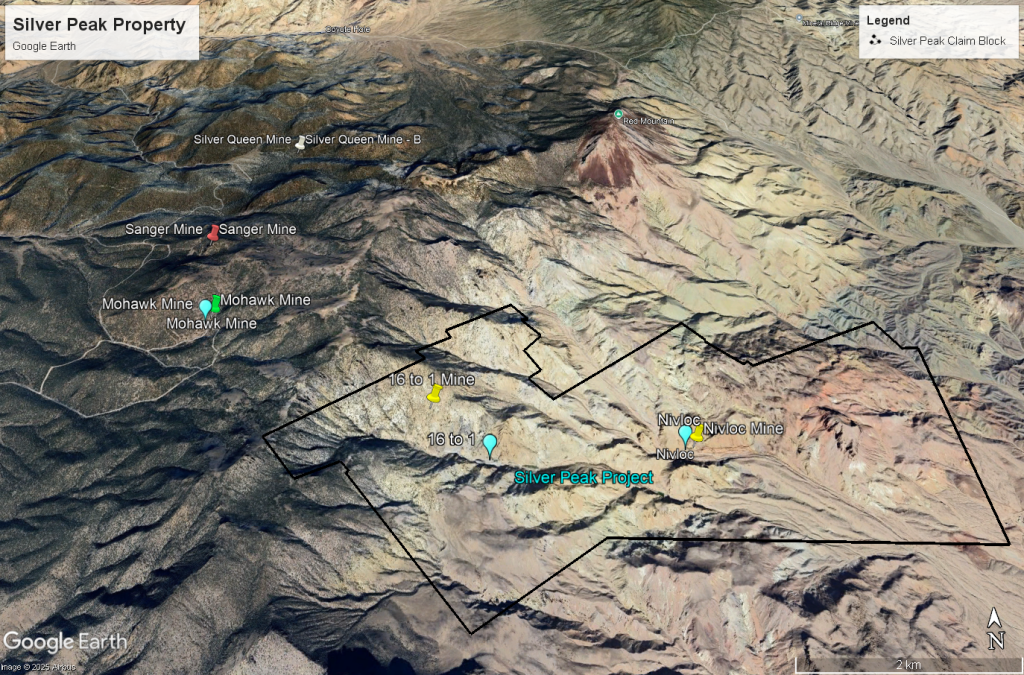The height and width of the screenshot is (675, 1024).
Task: Select the cyan Nivloc balloon marker
Action: tap(685, 434)
